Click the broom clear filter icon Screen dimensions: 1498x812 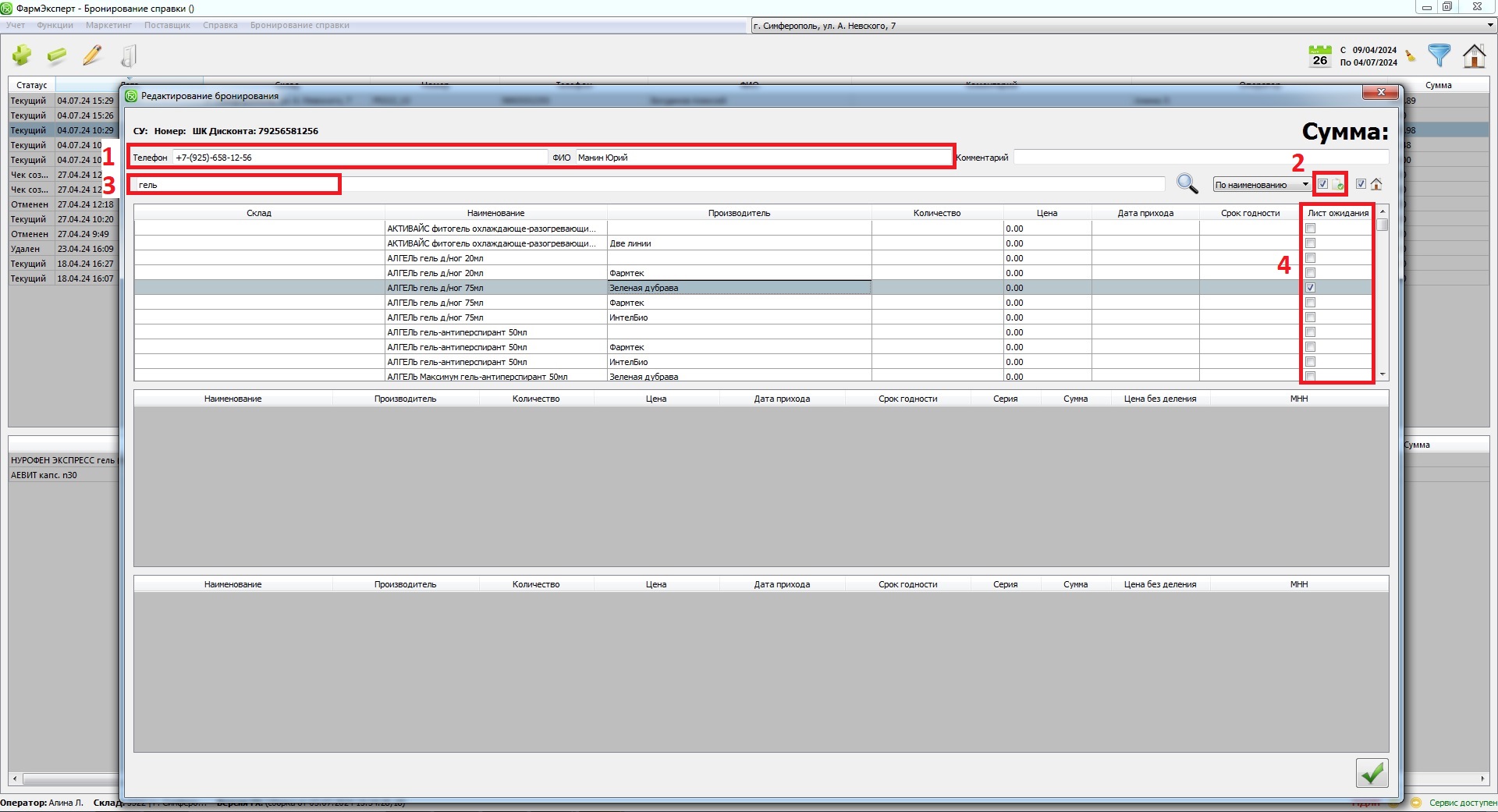(x=1410, y=56)
